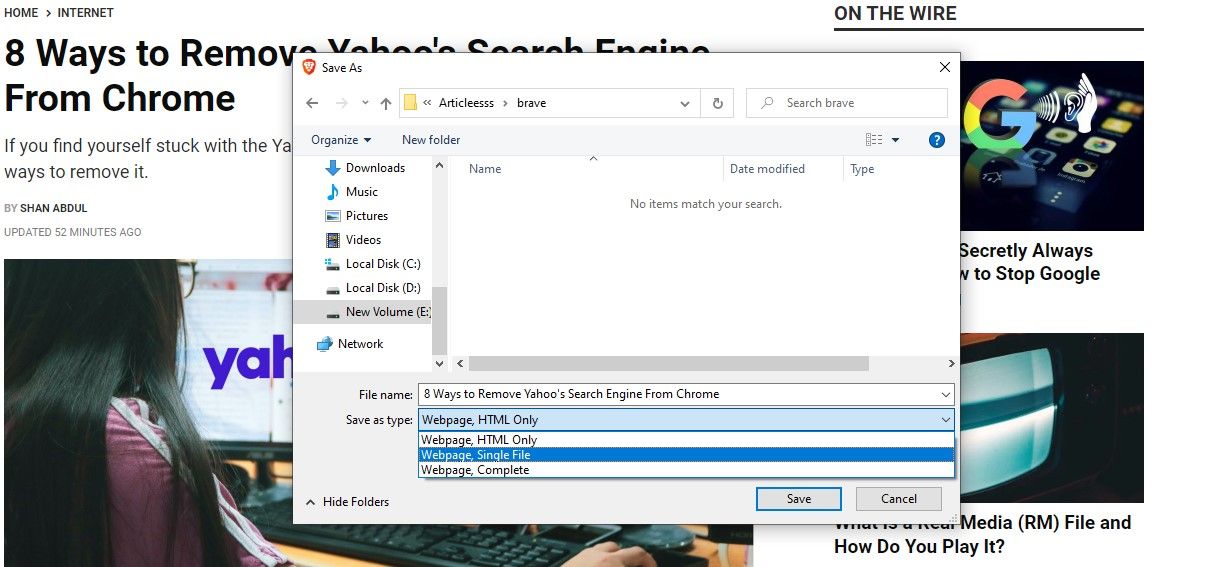This screenshot has height=567, width=1224.
Task: Click the horizontal scrollbar thumb in file list
Action: coord(668,364)
